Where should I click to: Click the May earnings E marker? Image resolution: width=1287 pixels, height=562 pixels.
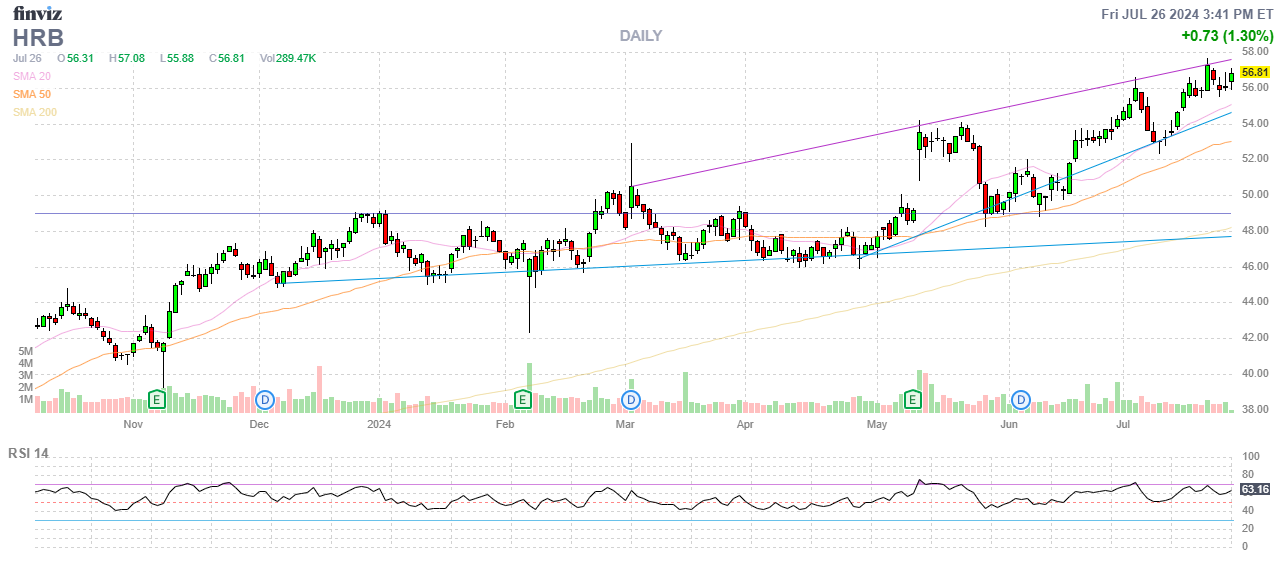(912, 400)
